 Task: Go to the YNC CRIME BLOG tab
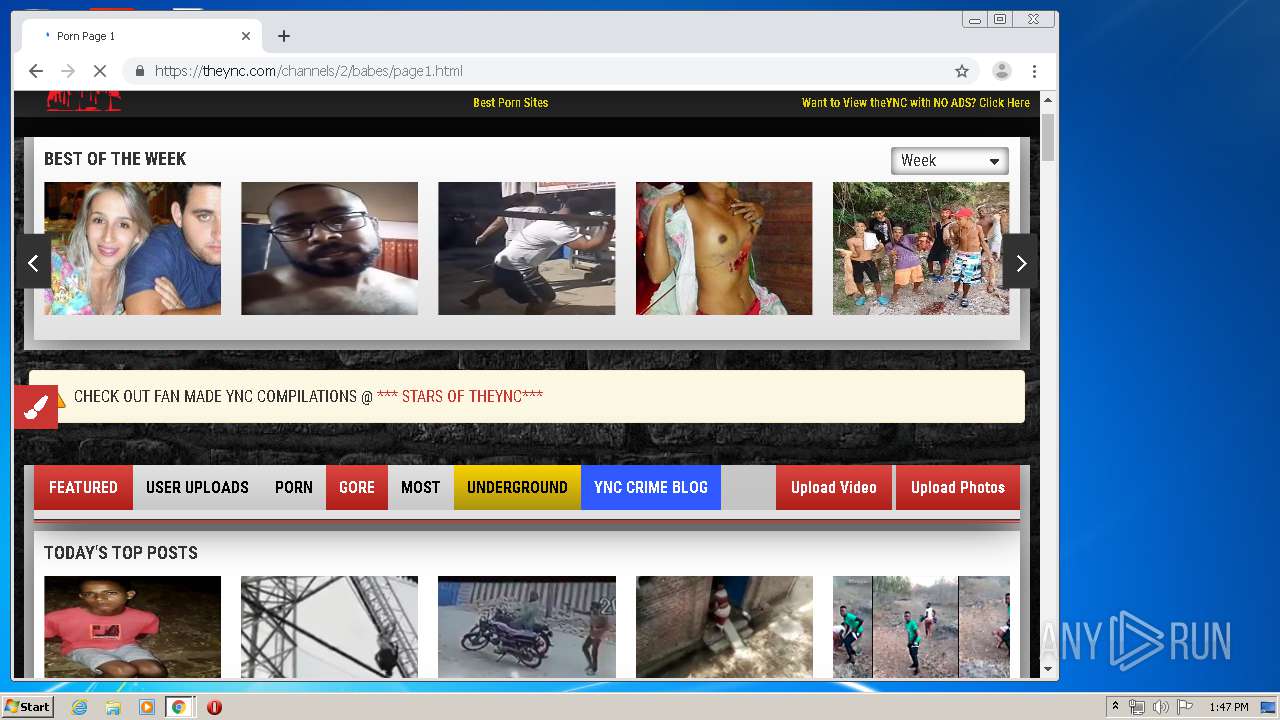click(x=651, y=487)
